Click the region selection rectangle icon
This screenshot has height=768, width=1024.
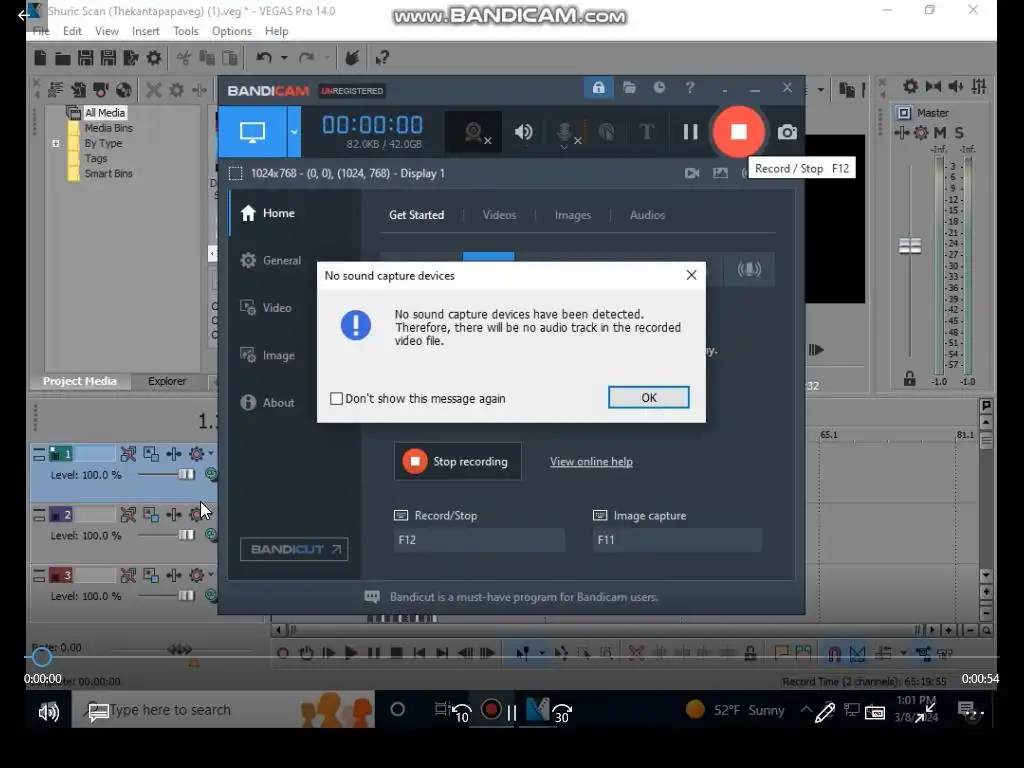(236, 173)
